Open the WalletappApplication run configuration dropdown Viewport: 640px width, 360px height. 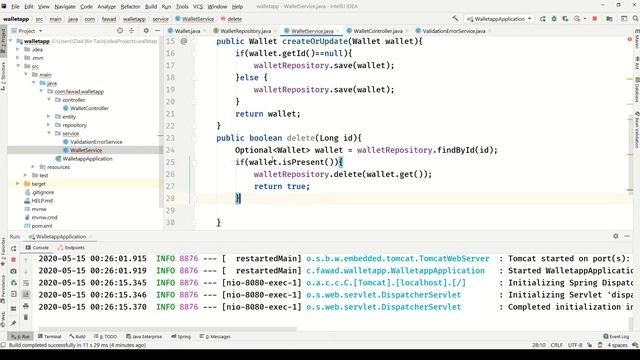(499, 19)
